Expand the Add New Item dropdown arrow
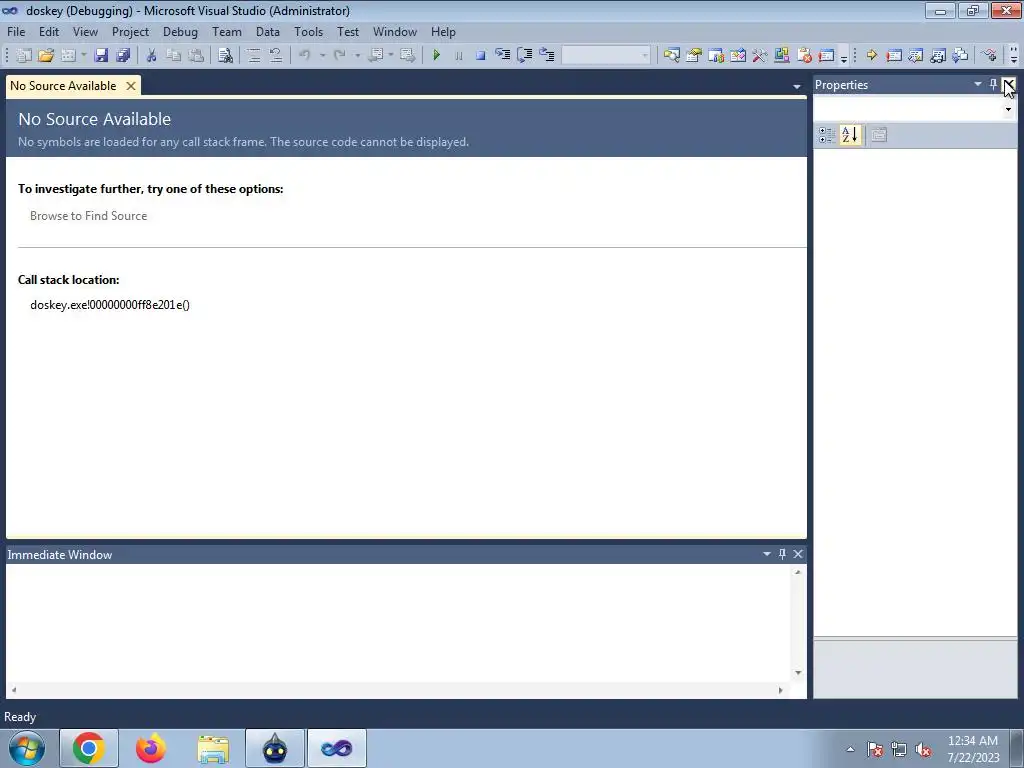The width and height of the screenshot is (1024, 768). click(x=84, y=56)
